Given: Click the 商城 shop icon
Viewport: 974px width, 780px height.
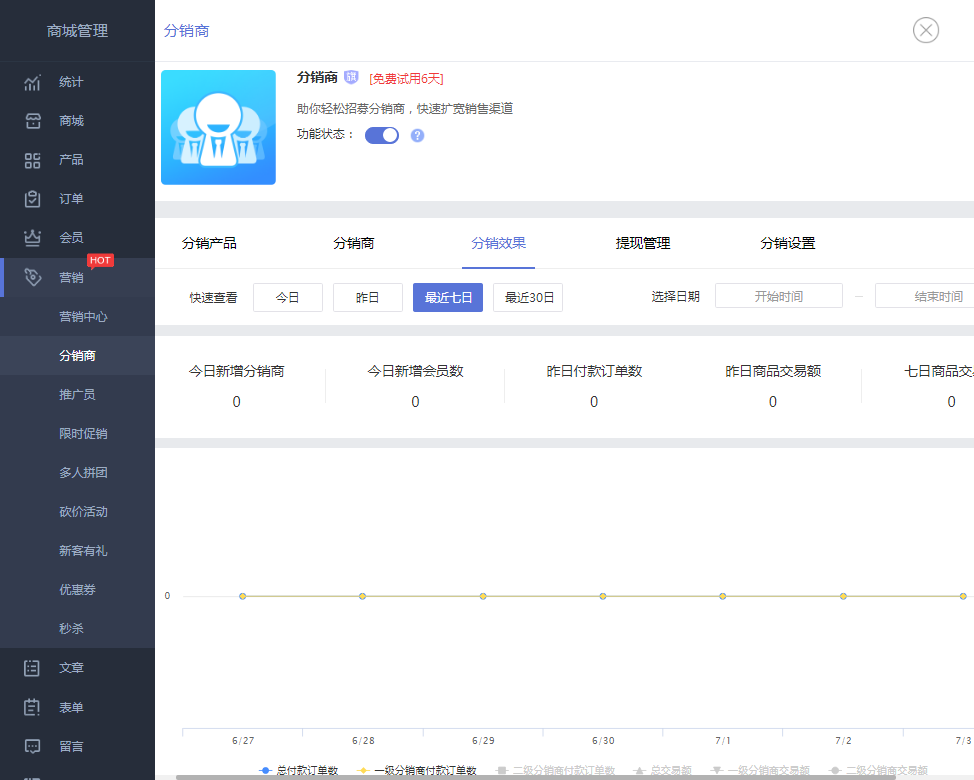Looking at the screenshot, I should 32,121.
